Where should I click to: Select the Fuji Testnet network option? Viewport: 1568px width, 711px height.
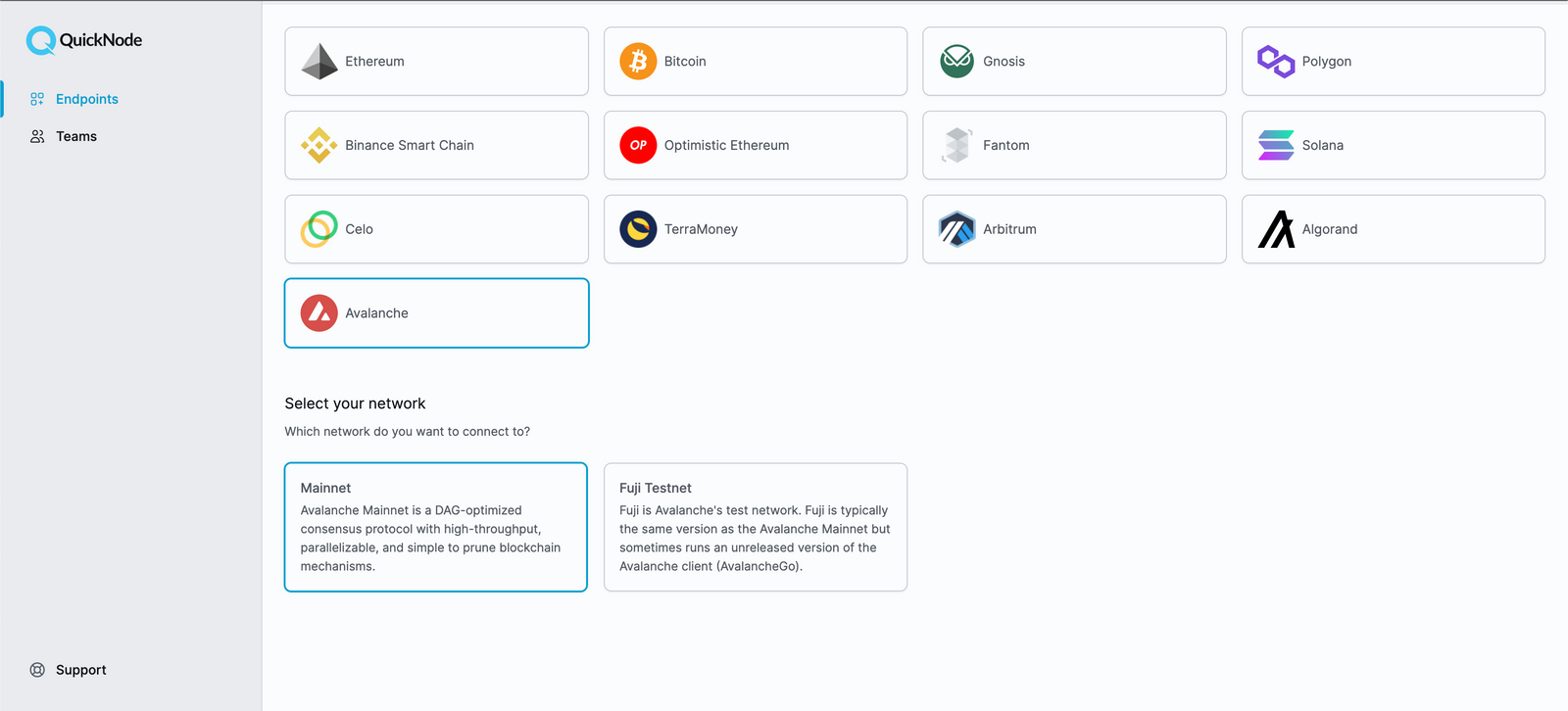[754, 527]
